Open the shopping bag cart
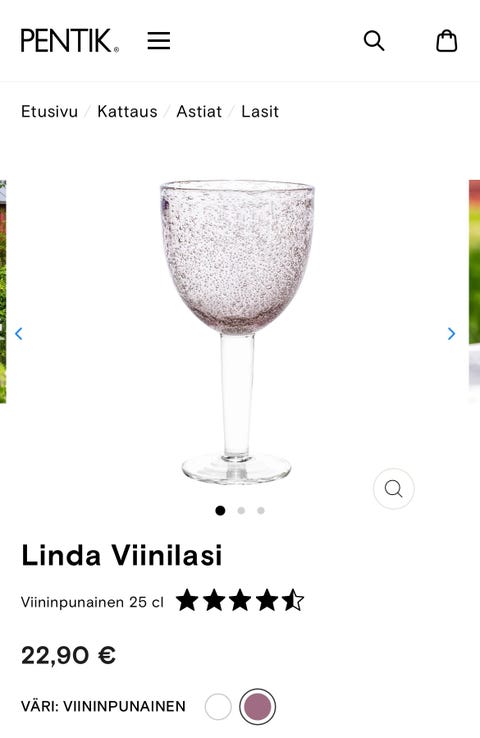 pos(446,41)
